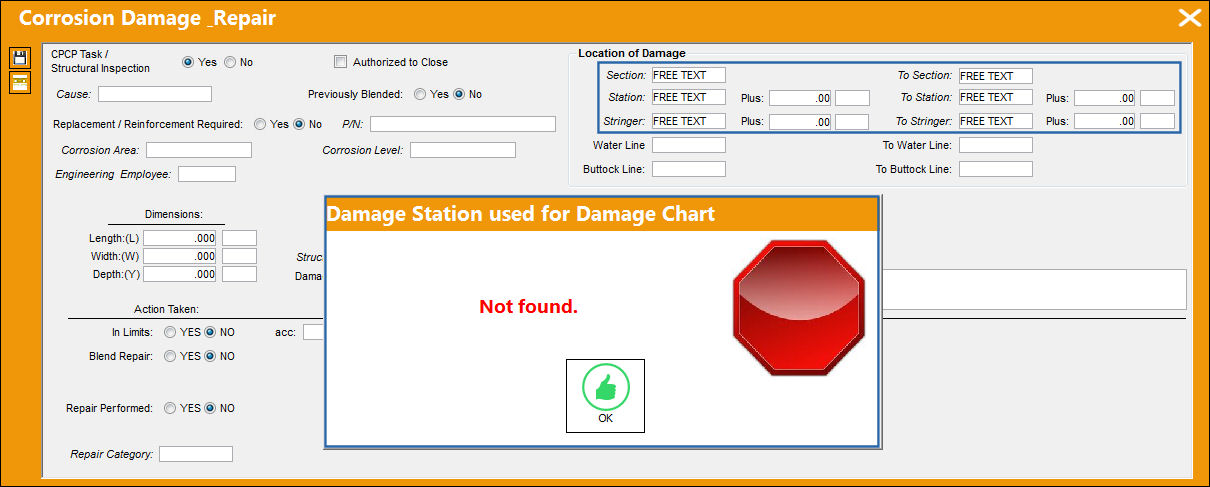This screenshot has width=1210, height=487.
Task: Focus the Corrosion Area field
Action: click(198, 150)
